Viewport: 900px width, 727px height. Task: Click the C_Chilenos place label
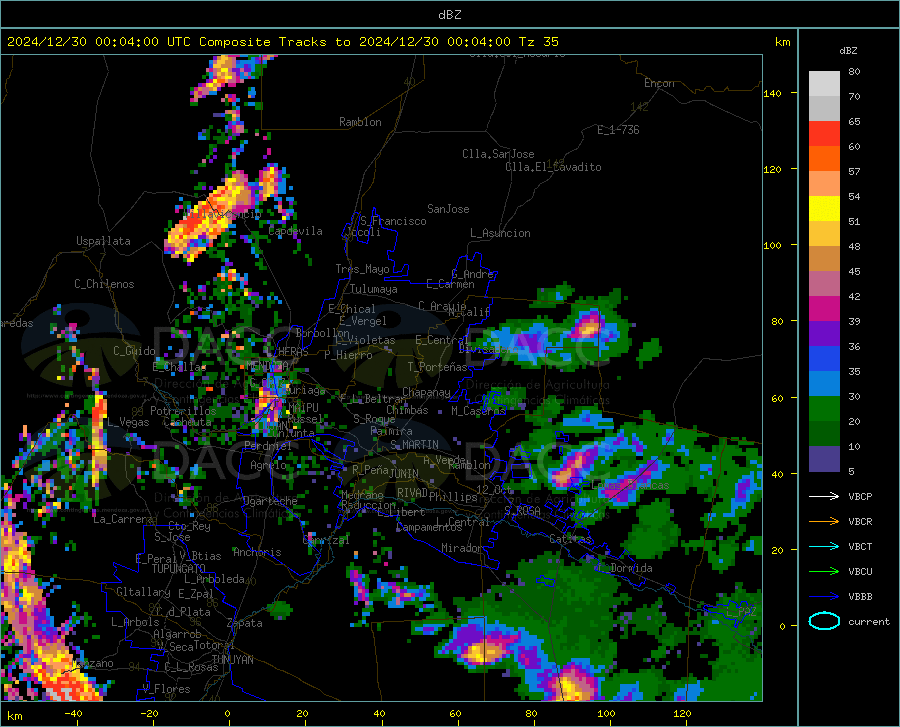[104, 284]
